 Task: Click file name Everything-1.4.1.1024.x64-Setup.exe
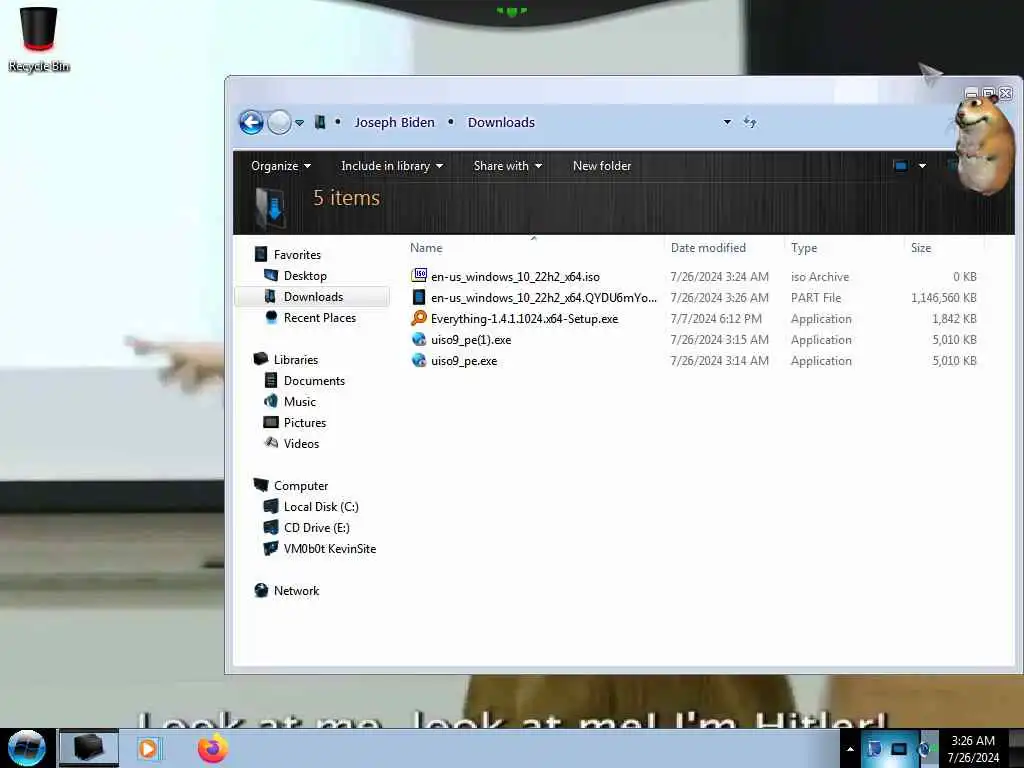pos(524,319)
